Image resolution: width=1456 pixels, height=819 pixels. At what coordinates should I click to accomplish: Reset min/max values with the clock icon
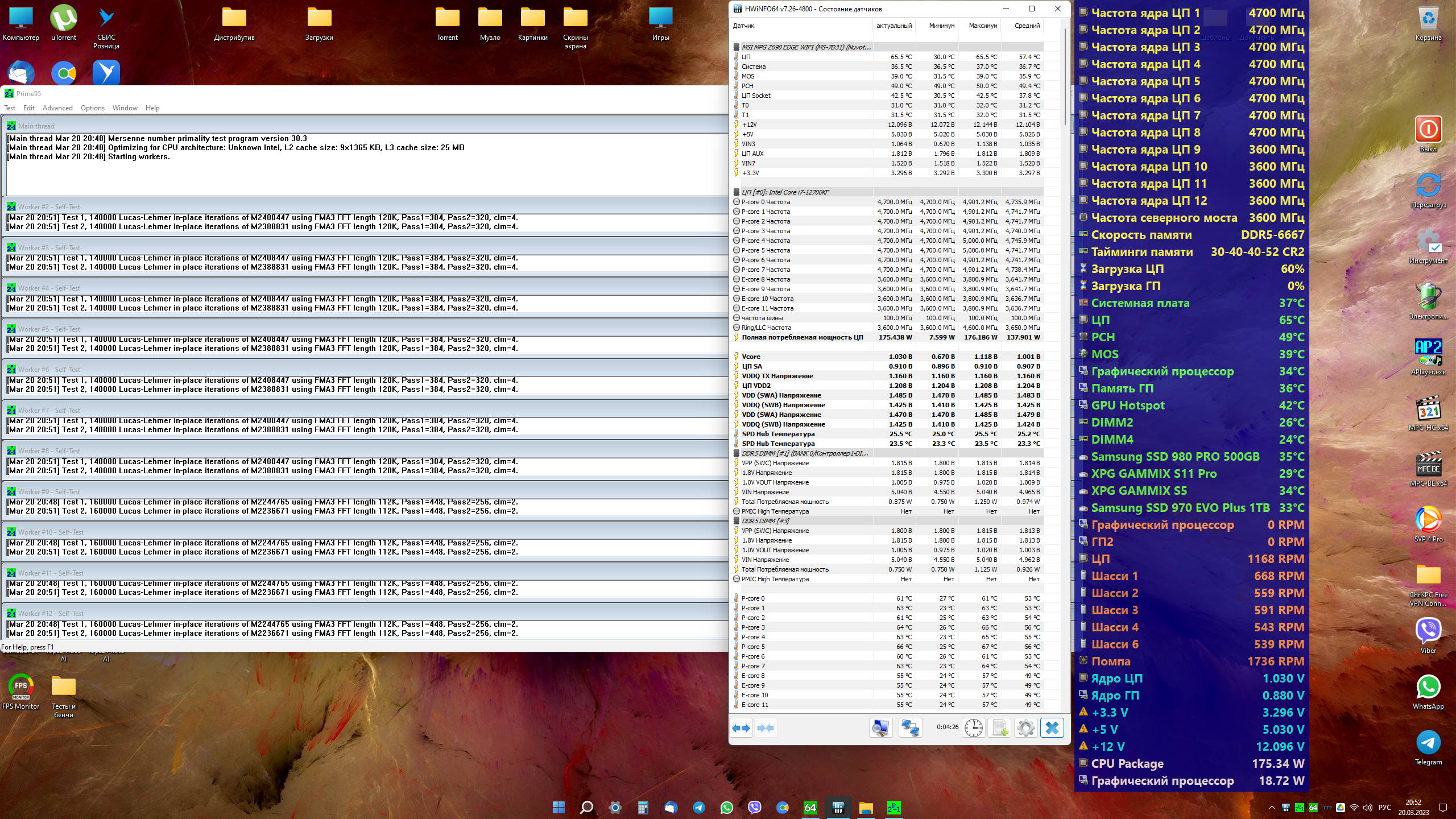tap(973, 728)
